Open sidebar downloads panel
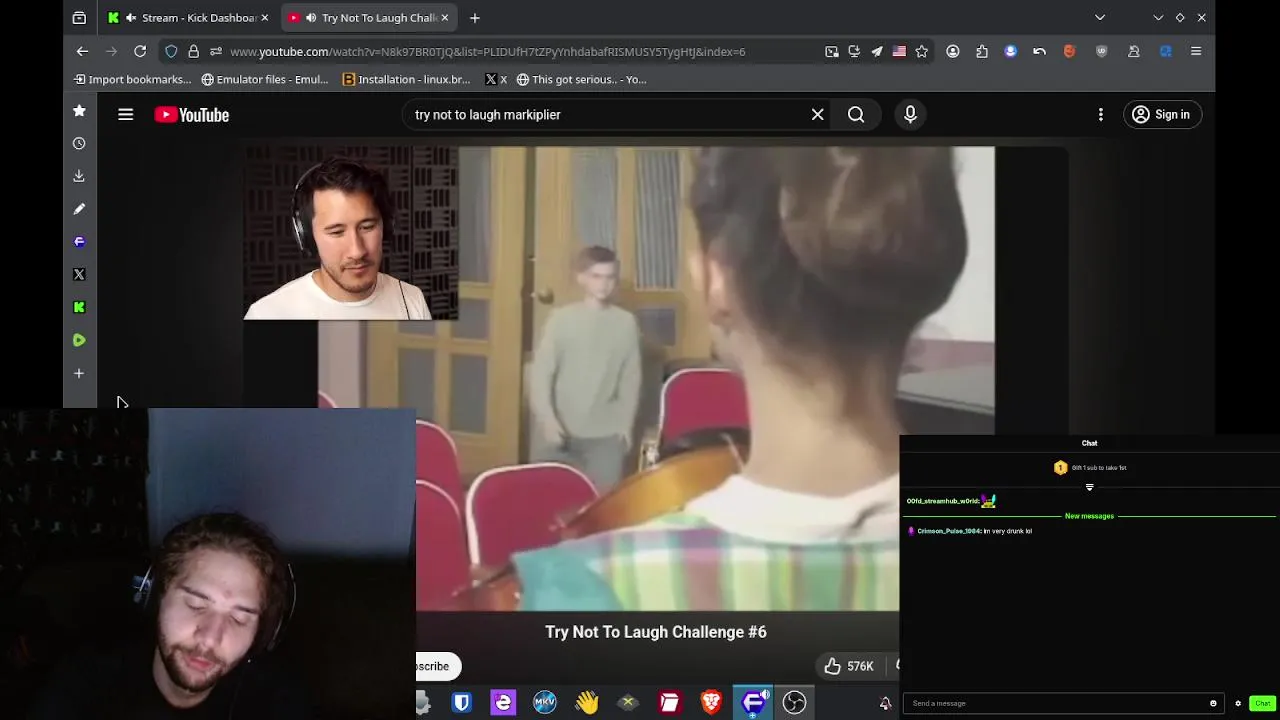Screen dimensions: 1280x720 (x=79, y=176)
